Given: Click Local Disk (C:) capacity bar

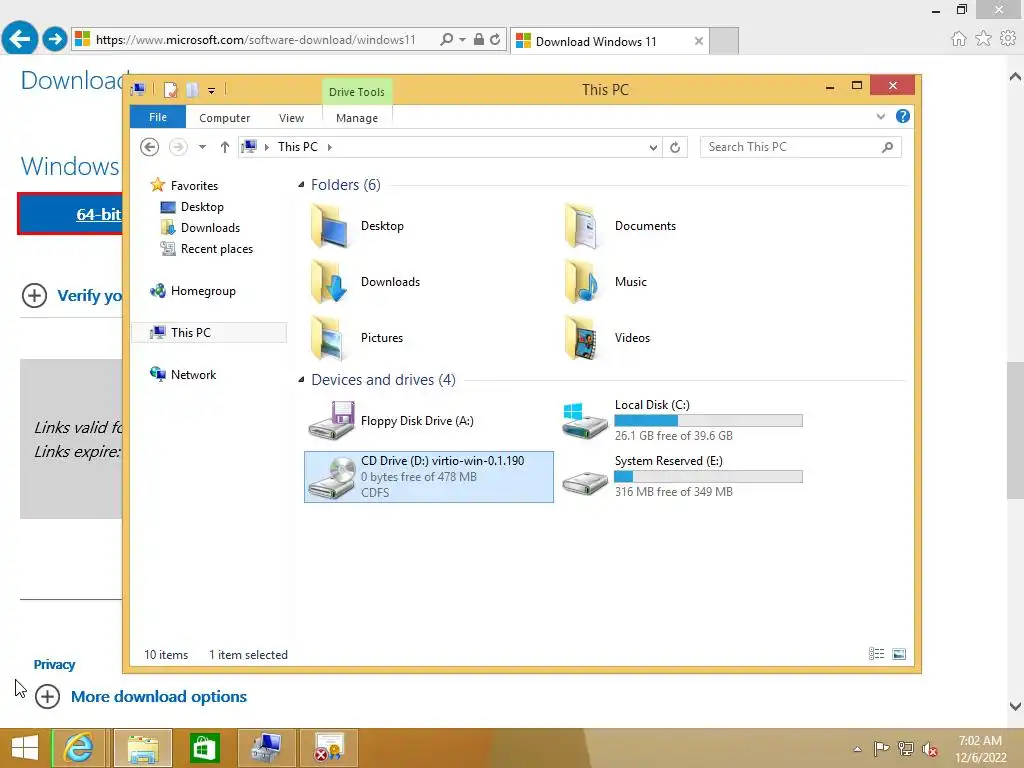Looking at the screenshot, I should pyautogui.click(x=709, y=421).
